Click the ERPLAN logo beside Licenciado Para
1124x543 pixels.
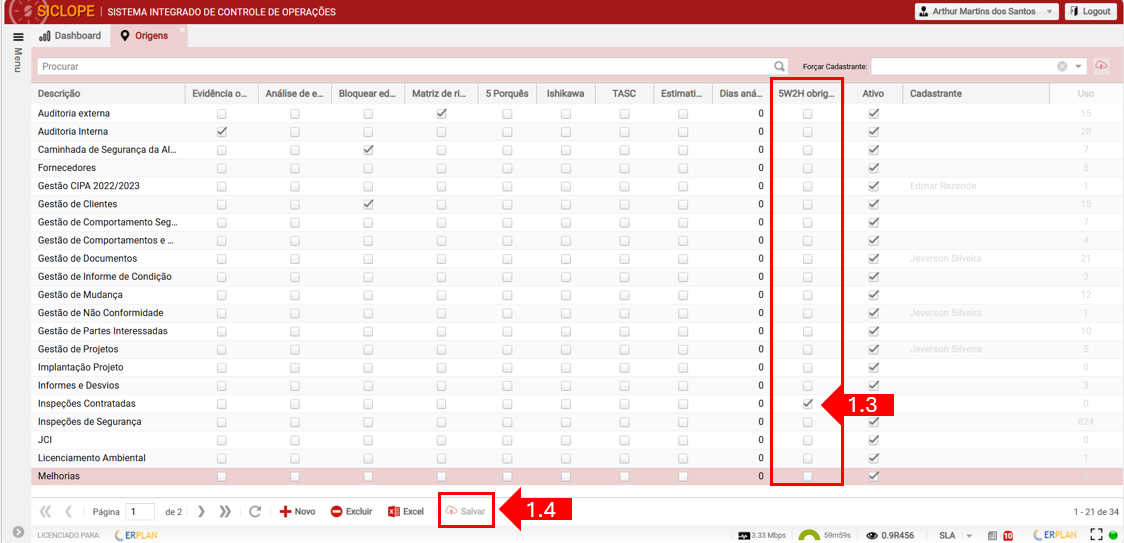(x=136, y=535)
